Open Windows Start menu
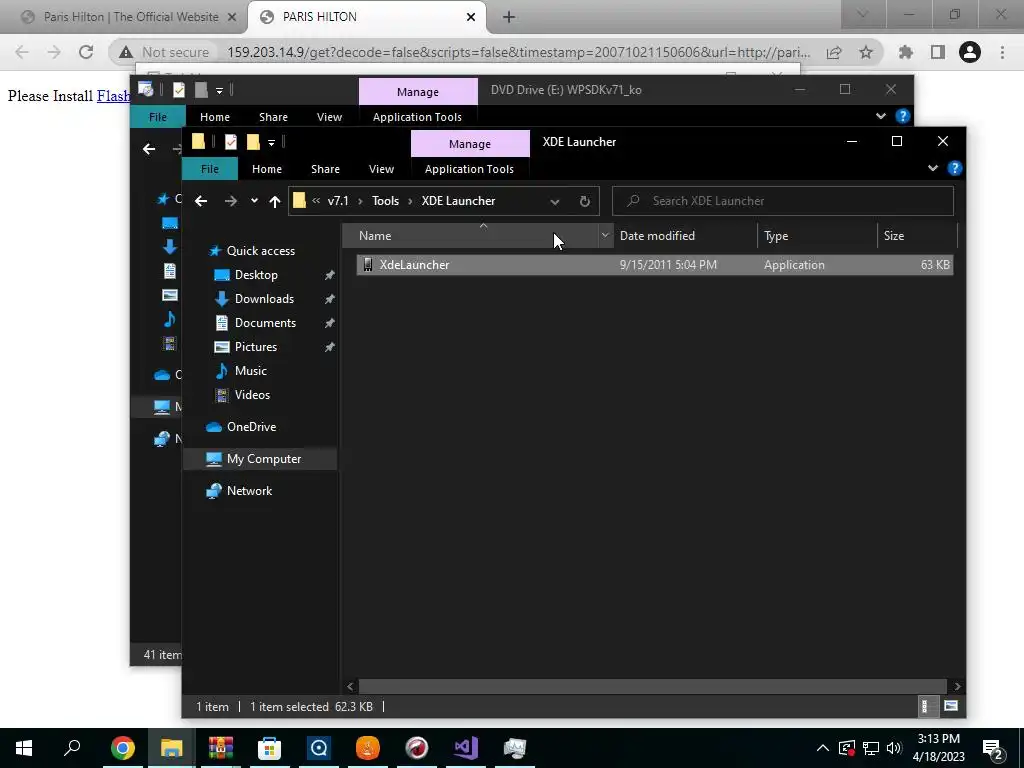Image resolution: width=1024 pixels, height=768 pixels. 24,748
